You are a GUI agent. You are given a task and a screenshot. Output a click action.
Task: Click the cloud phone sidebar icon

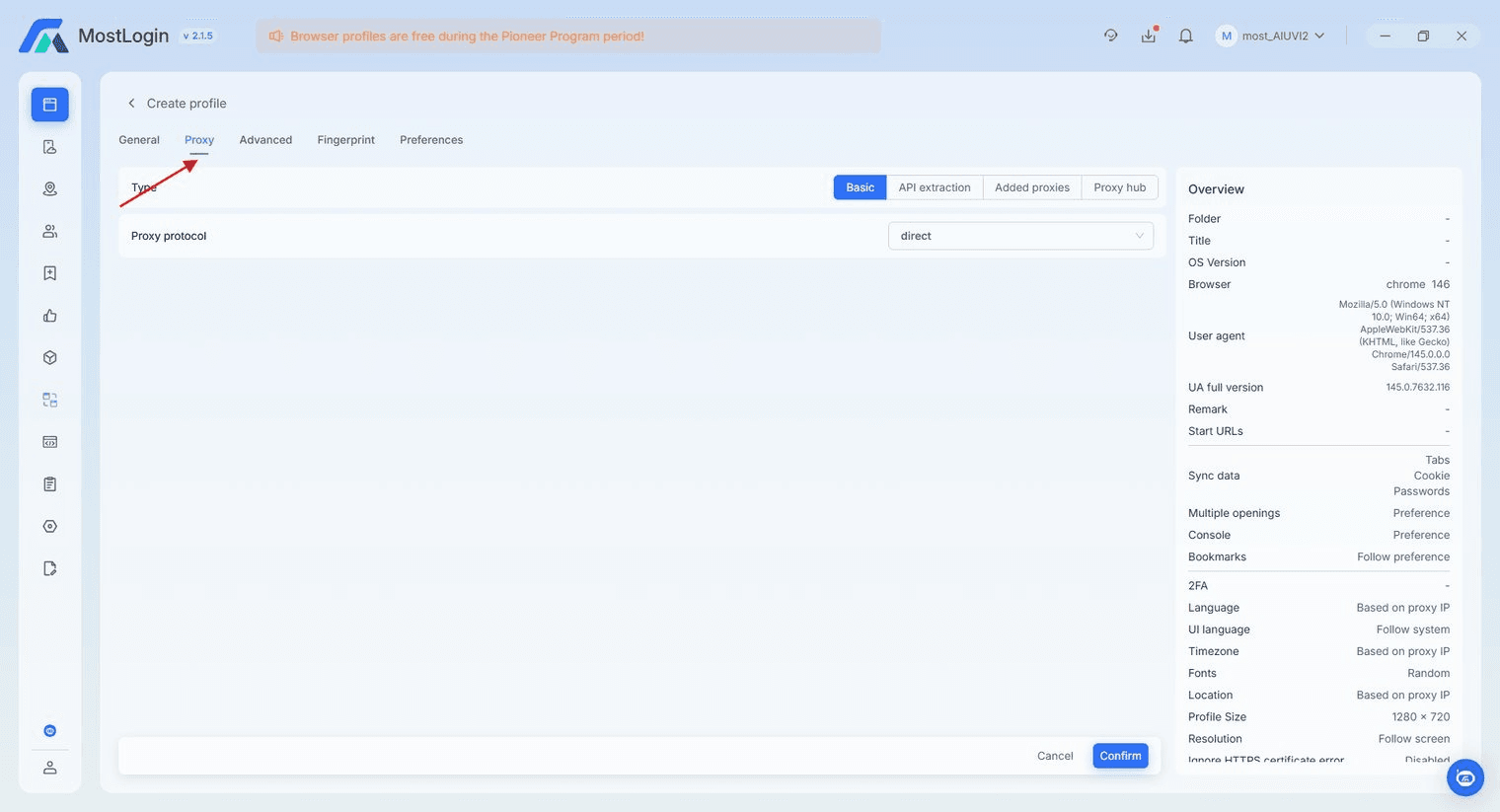tap(49, 147)
